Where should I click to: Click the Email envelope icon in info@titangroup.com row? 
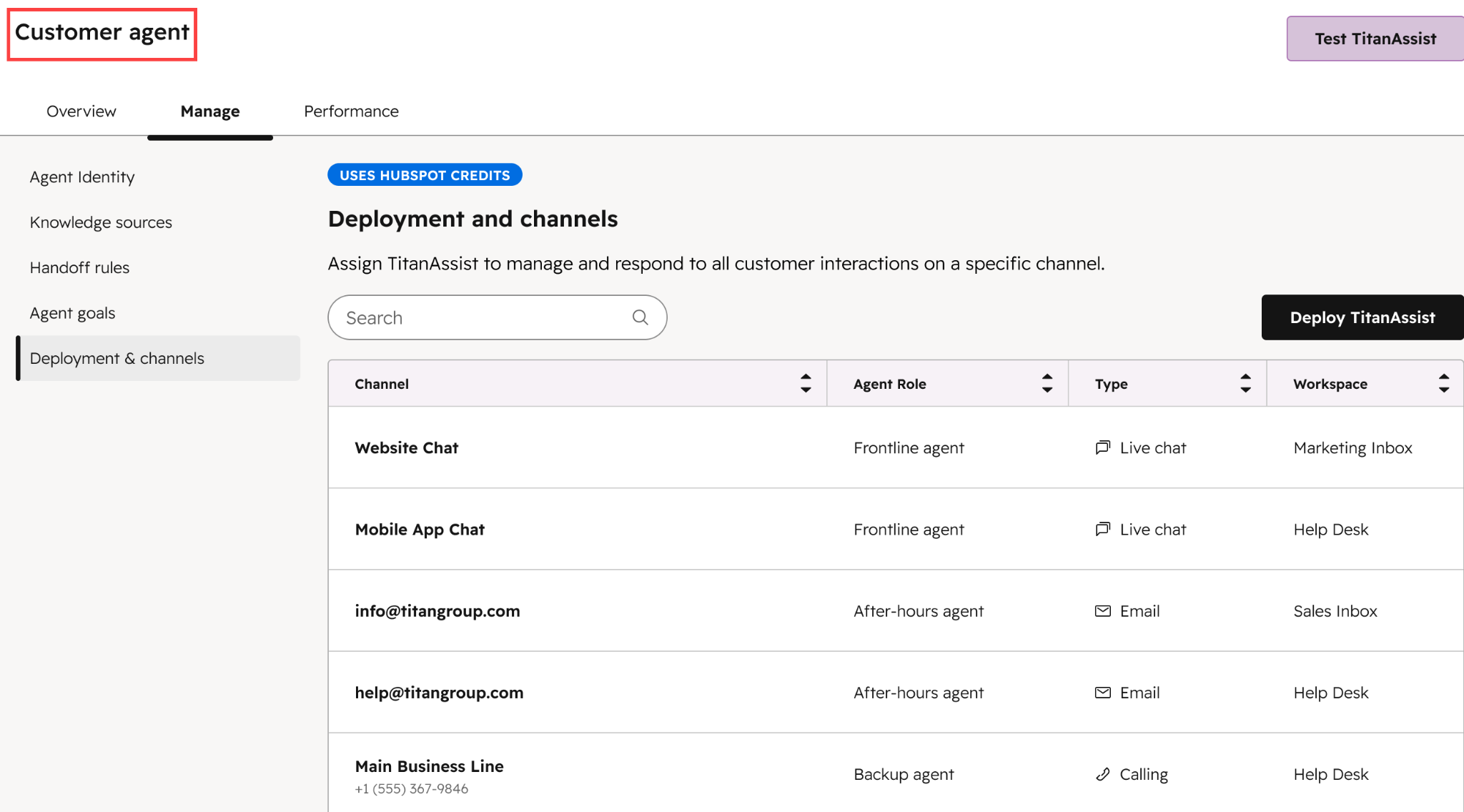coord(1103,611)
